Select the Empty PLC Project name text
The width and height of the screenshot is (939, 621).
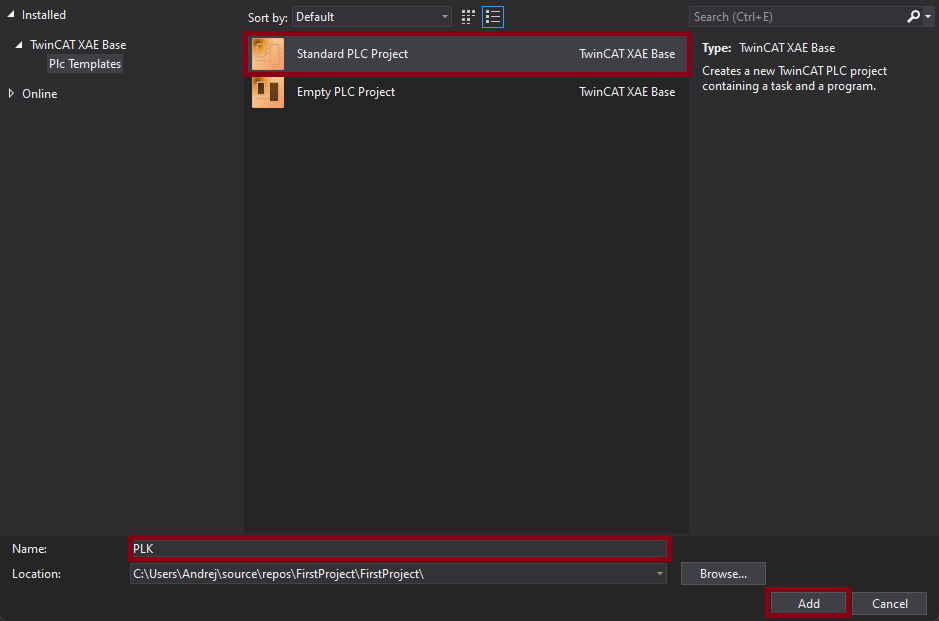(346, 92)
